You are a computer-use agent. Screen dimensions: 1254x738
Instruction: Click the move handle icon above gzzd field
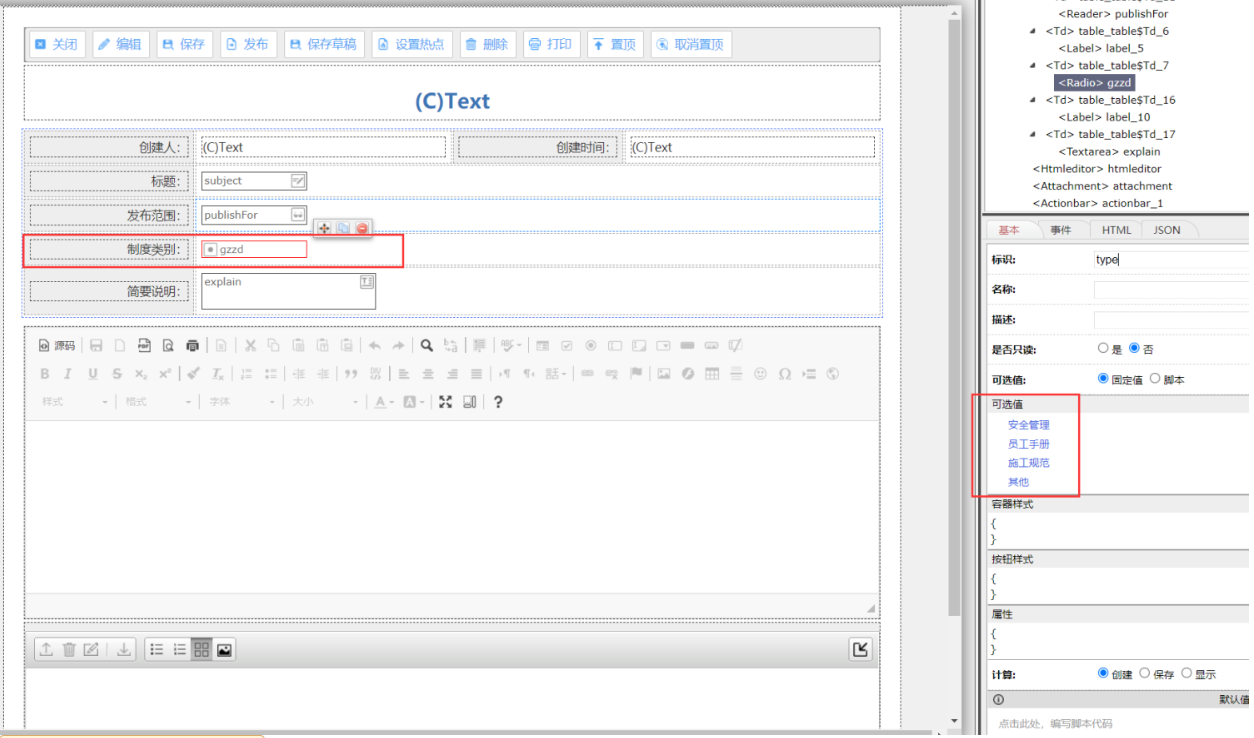pos(324,229)
